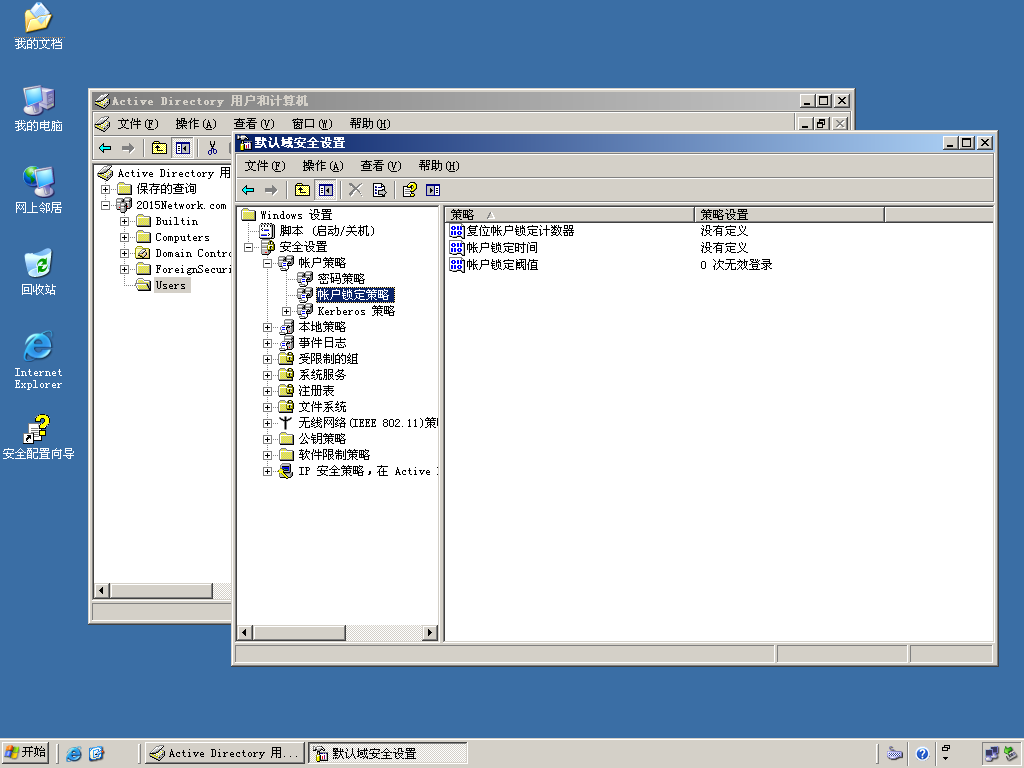Click Help icon in security settings toolbar
Viewport: 1024px width, 768px height.
pos(409,190)
